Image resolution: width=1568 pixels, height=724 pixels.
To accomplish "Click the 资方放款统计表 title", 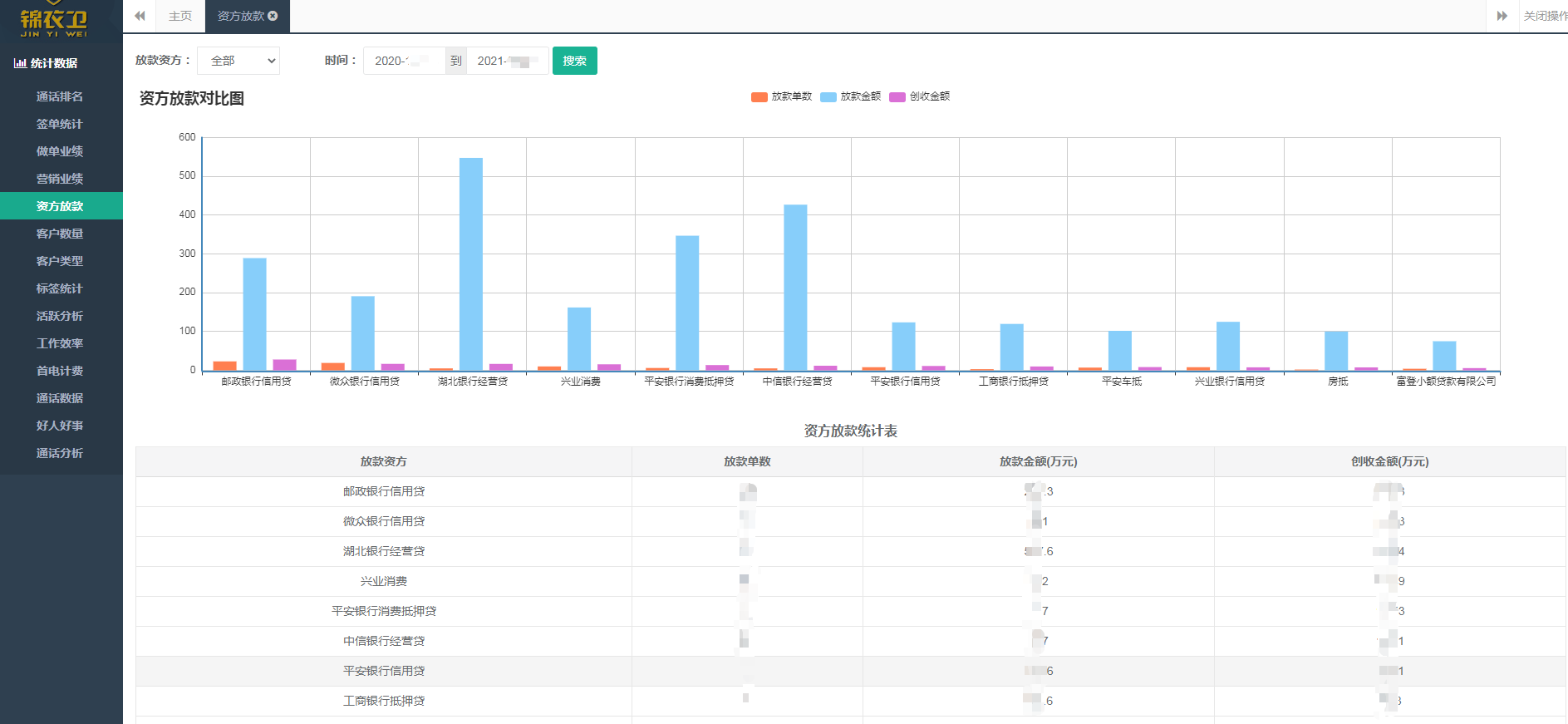I will (851, 431).
